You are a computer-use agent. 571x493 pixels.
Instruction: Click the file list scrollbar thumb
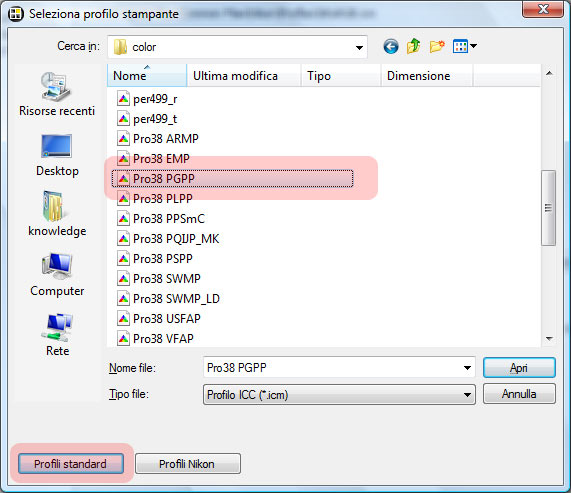pyautogui.click(x=548, y=208)
